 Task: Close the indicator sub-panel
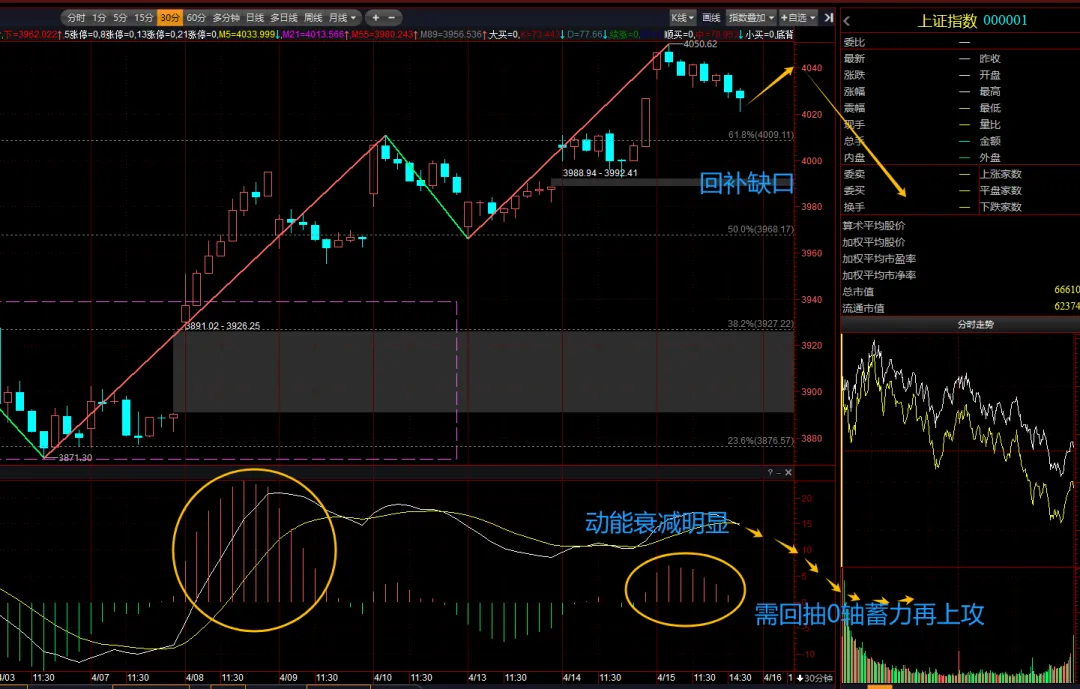(x=789, y=473)
